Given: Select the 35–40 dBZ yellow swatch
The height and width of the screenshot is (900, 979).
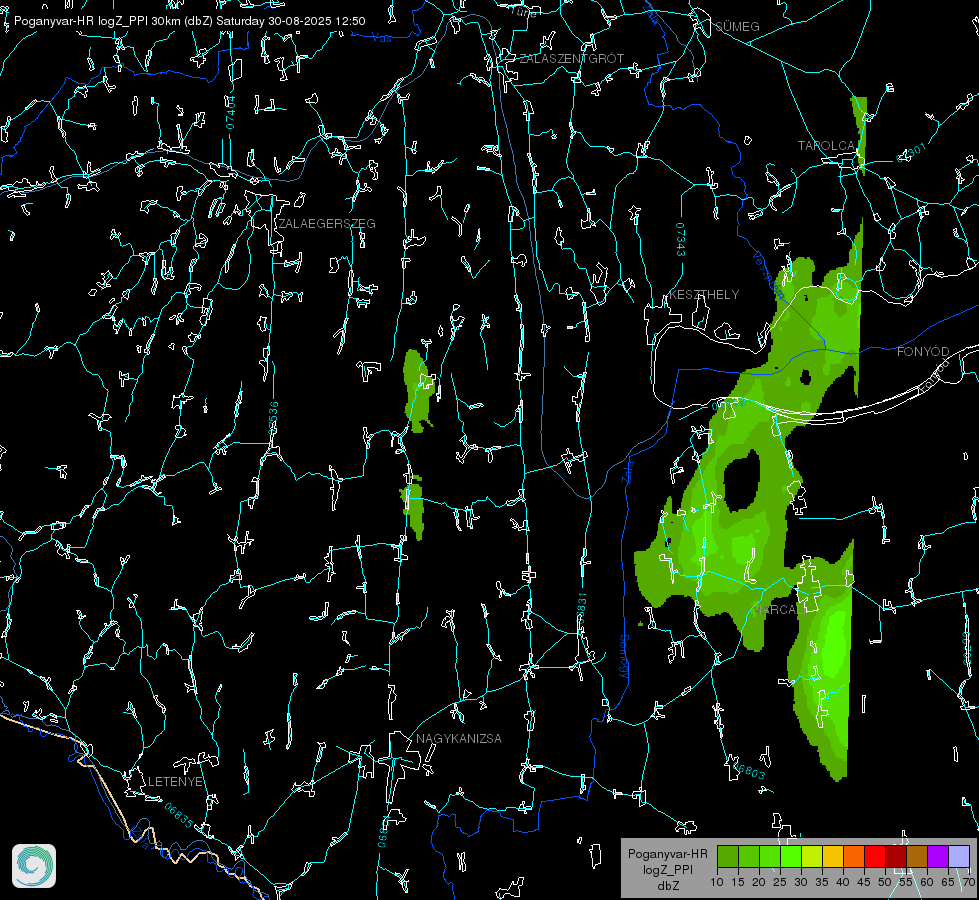Looking at the screenshot, I should (x=833, y=856).
